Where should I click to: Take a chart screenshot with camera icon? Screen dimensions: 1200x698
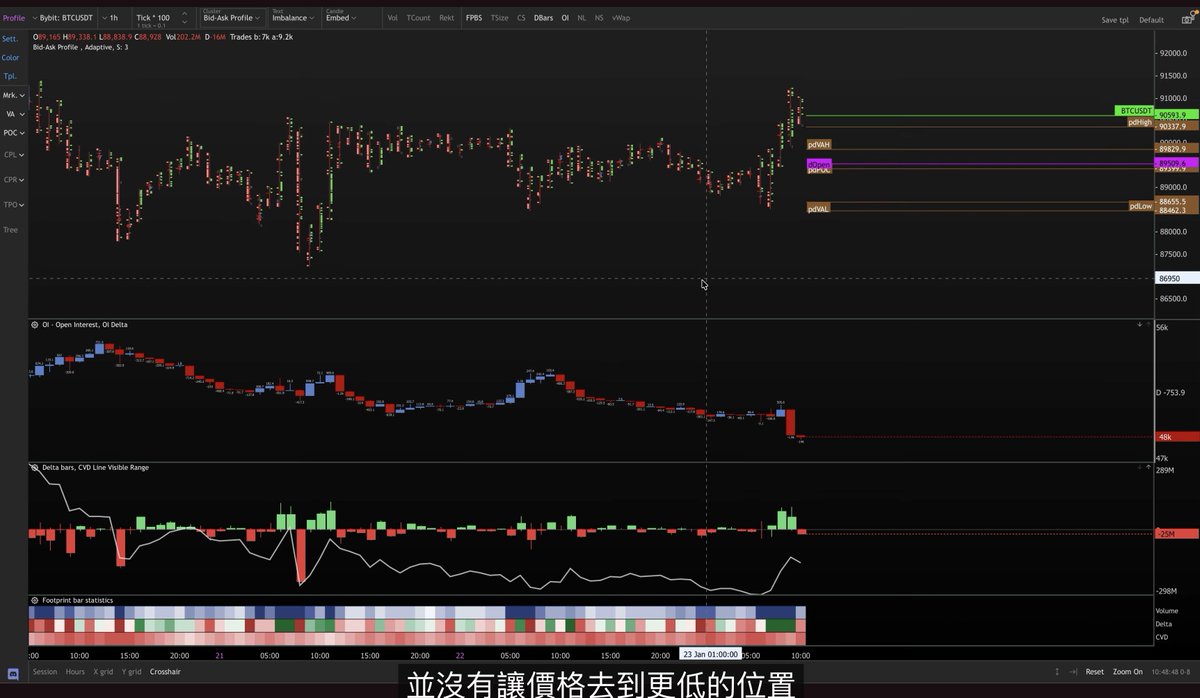pos(1187,19)
